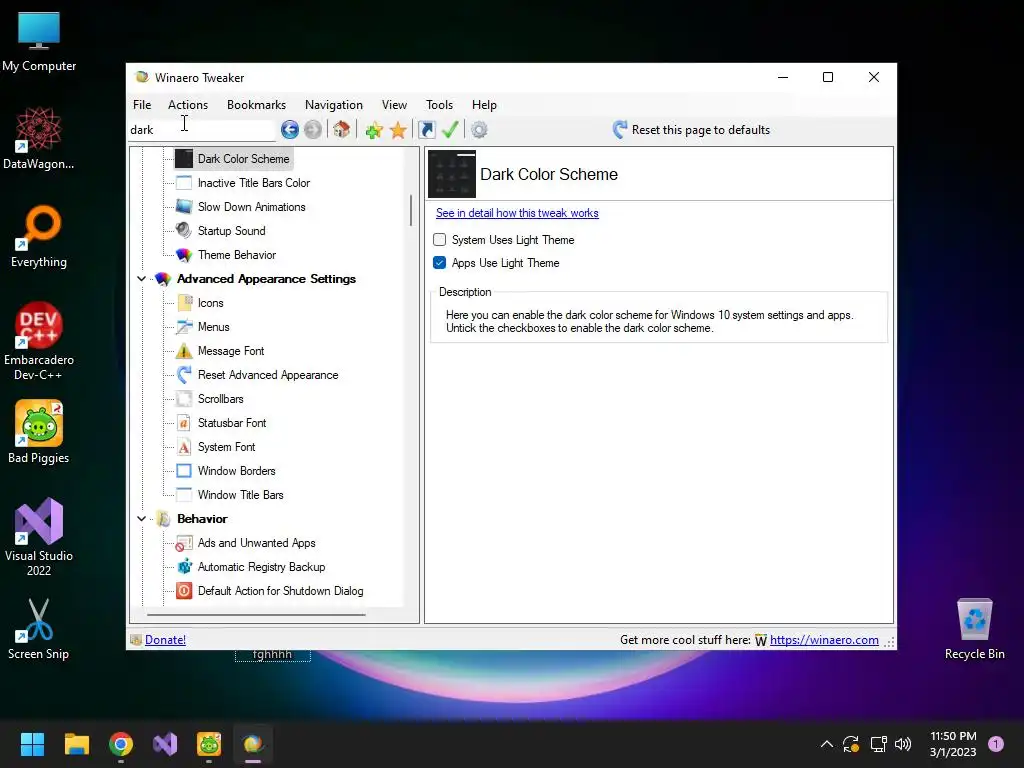Click the Automatic Registry Backup icon

tap(184, 567)
